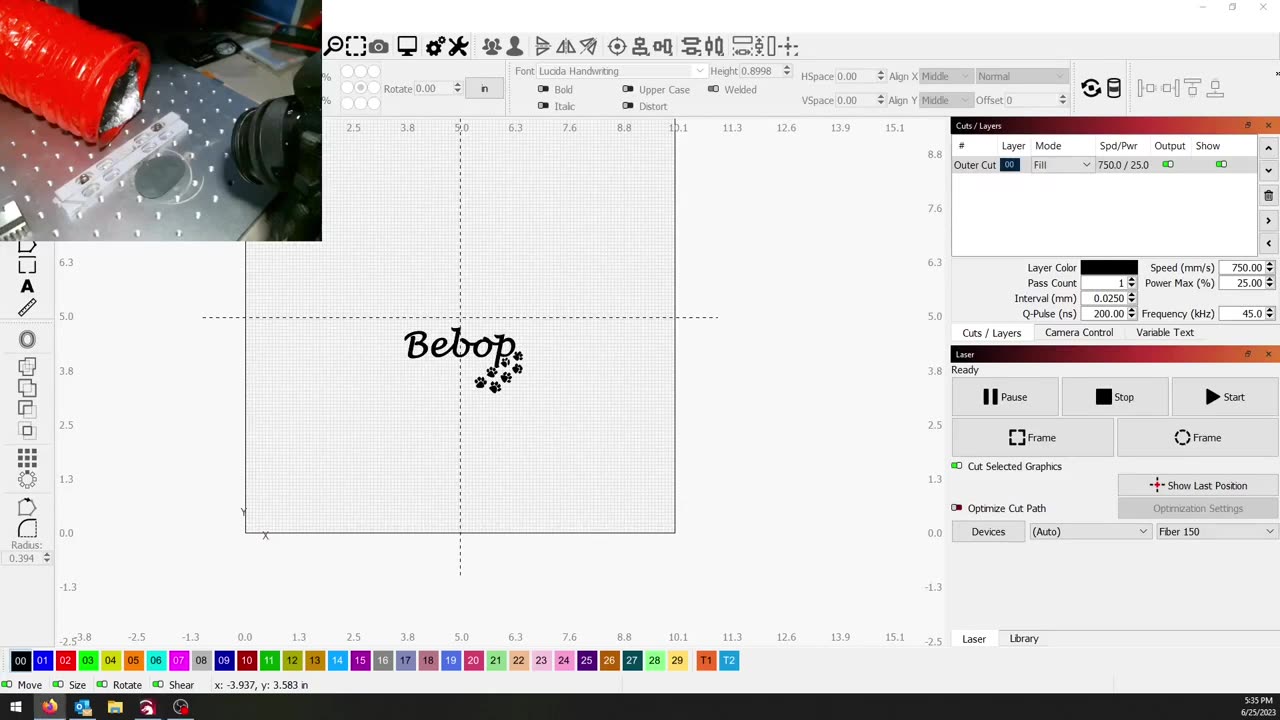Switch to Camera Control tab
This screenshot has width=1280, height=720.
(1078, 333)
